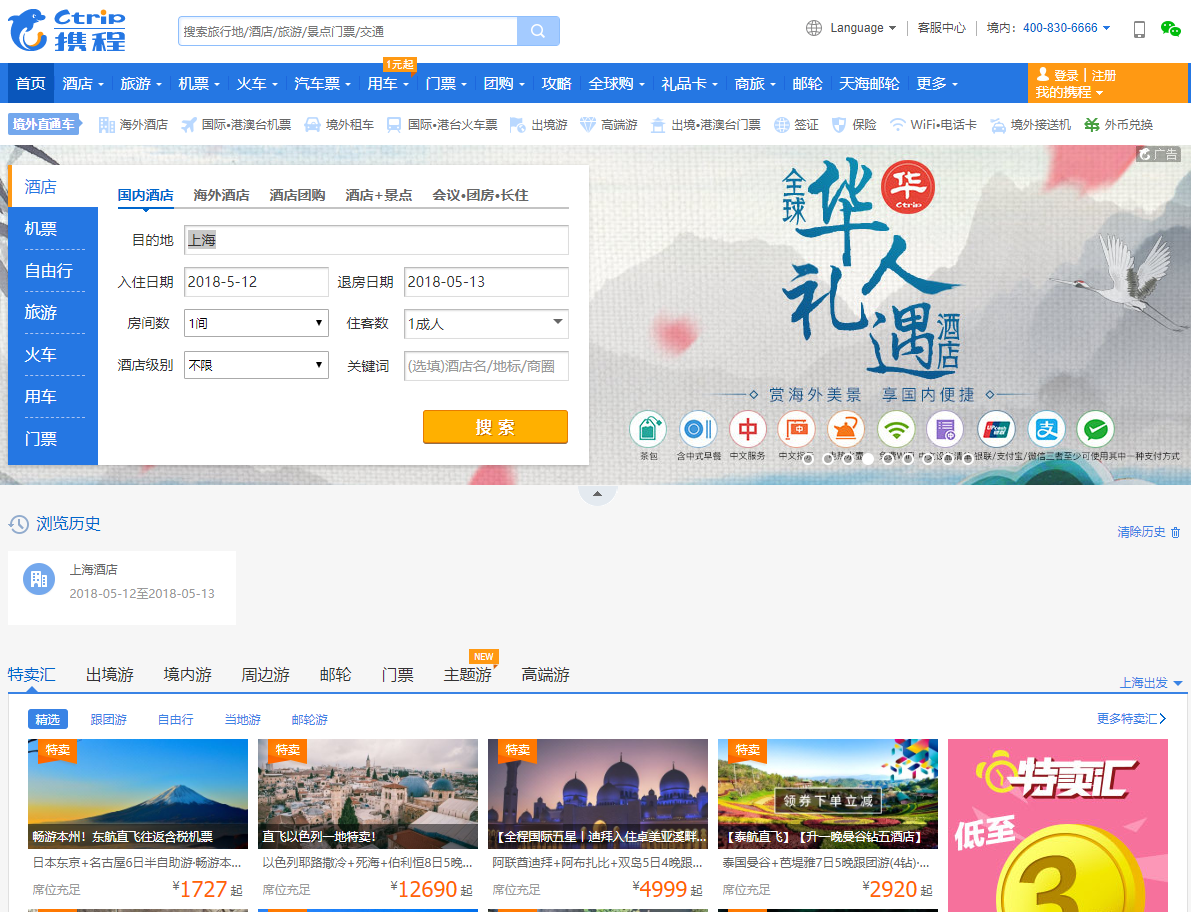
Task: Open 境外租车 car rental icon link
Action: 313,125
